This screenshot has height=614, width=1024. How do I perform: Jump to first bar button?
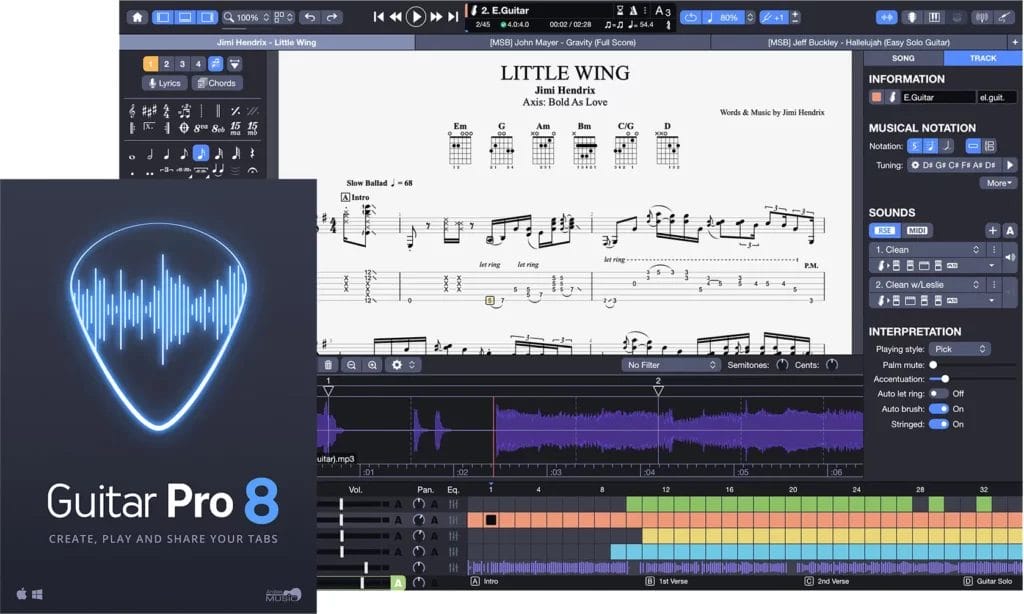click(x=378, y=17)
